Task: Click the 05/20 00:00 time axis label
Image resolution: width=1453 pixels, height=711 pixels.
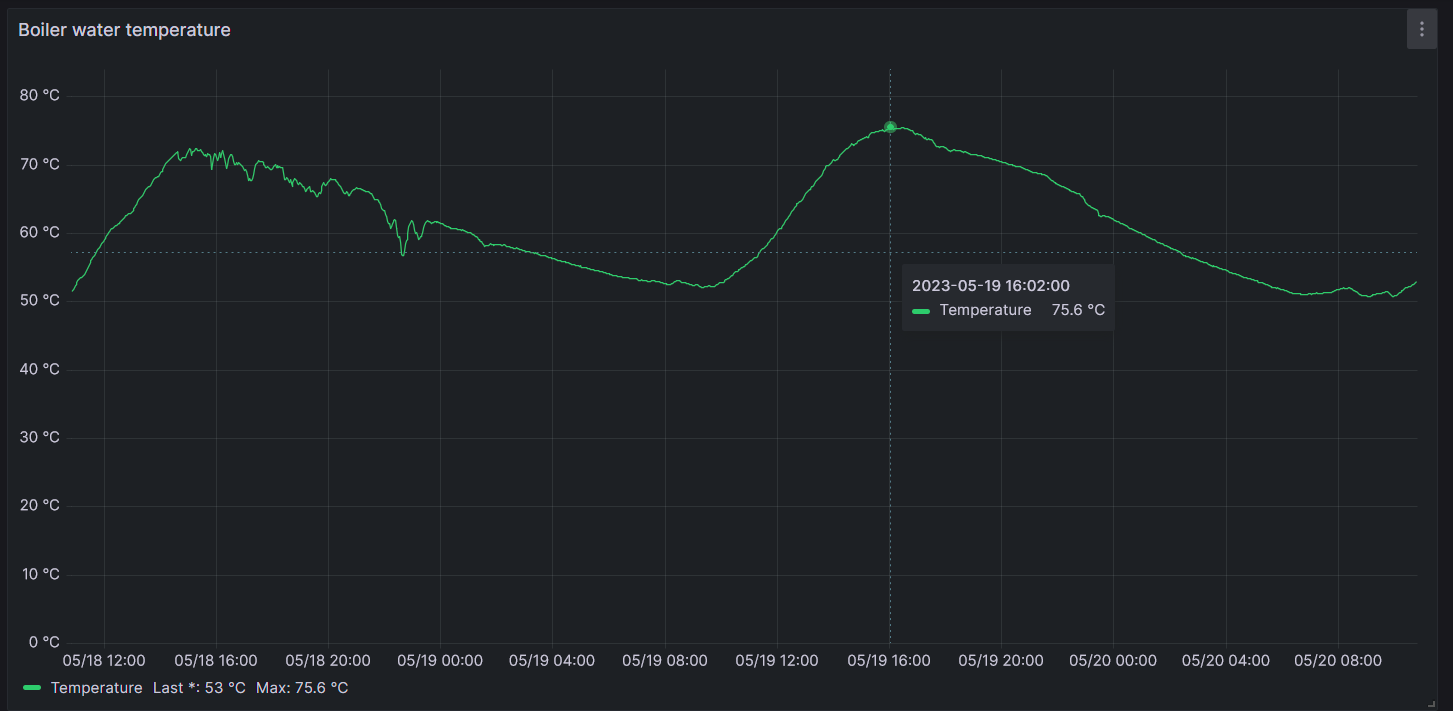Action: pos(1113,661)
